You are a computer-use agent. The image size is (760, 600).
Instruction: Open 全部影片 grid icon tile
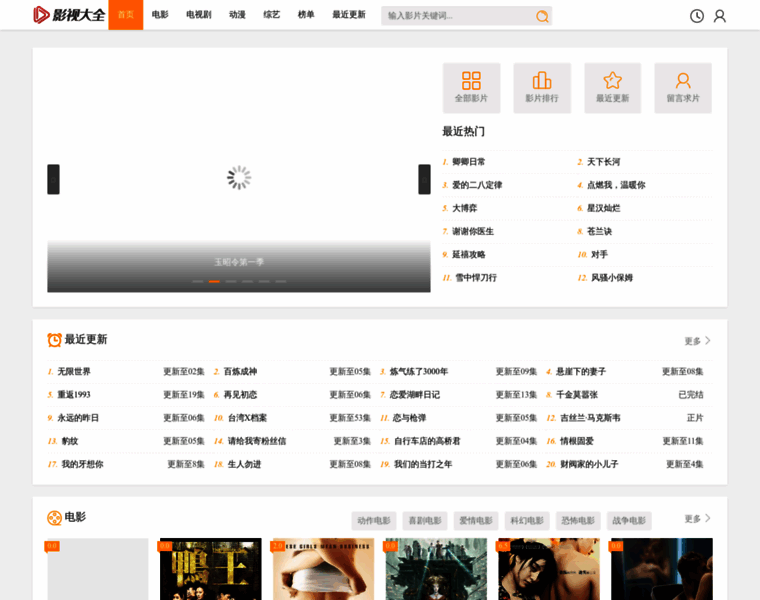pos(471,87)
